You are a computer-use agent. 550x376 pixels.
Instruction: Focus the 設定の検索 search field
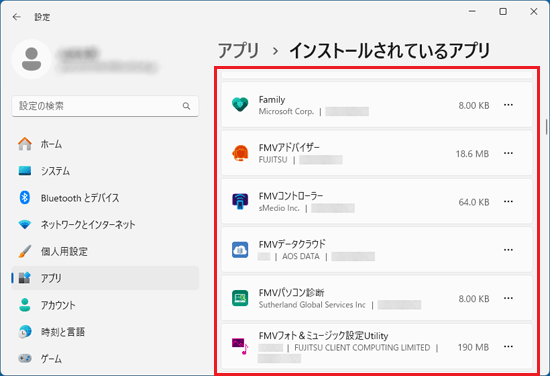point(105,106)
